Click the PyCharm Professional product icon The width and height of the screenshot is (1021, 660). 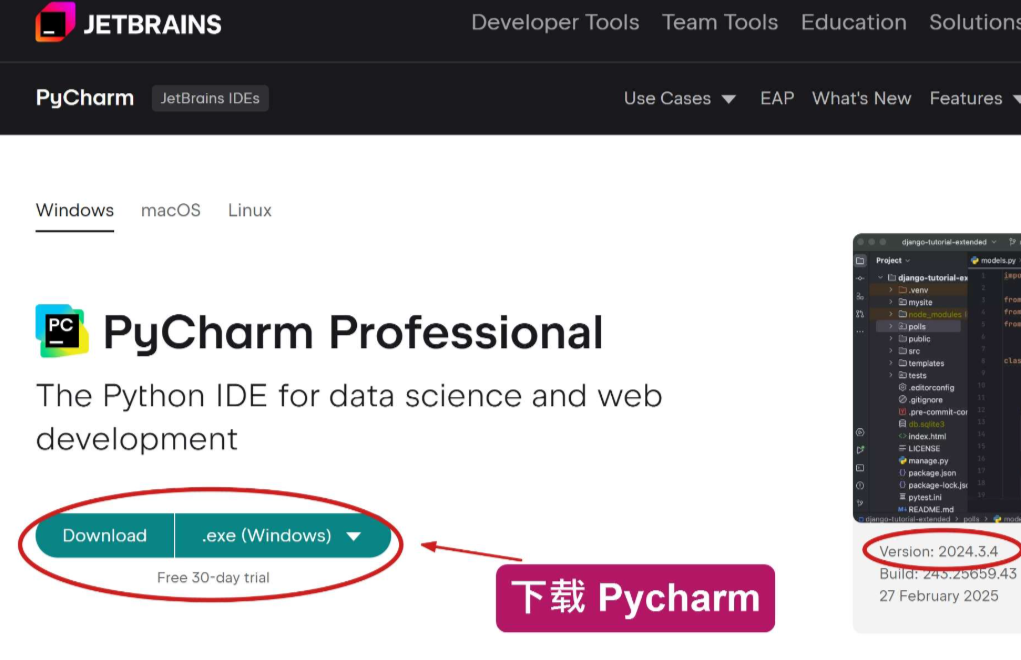coord(62,331)
